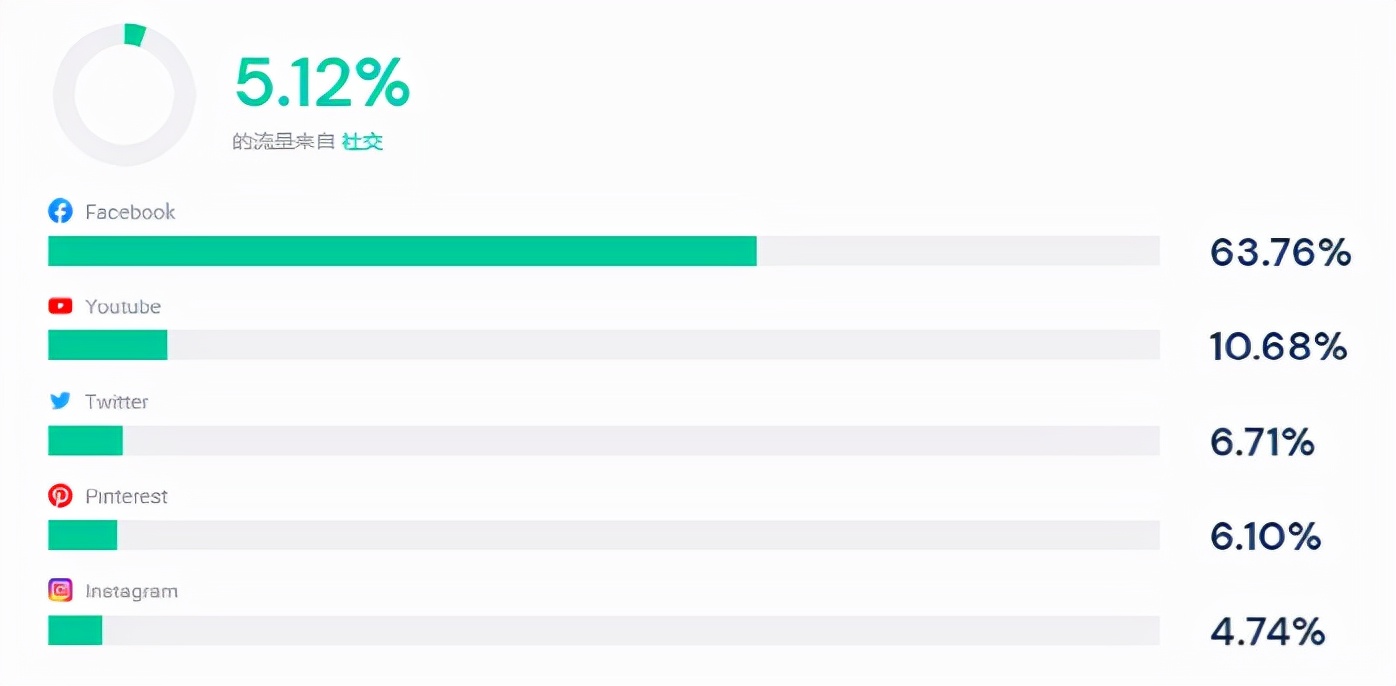The width and height of the screenshot is (1396, 686).
Task: Click the 4.74% Instagram percentage
Action: point(1267,632)
